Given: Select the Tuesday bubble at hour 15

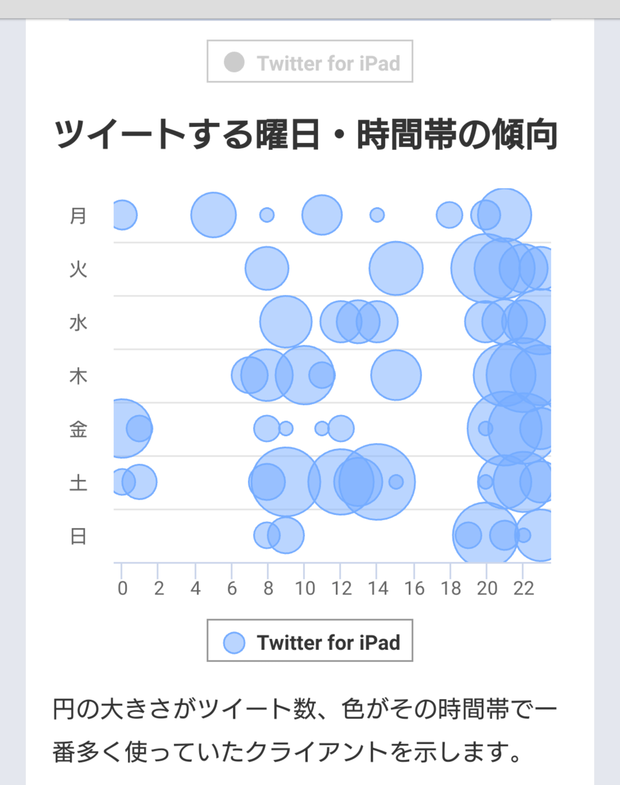Looking at the screenshot, I should 396,268.
